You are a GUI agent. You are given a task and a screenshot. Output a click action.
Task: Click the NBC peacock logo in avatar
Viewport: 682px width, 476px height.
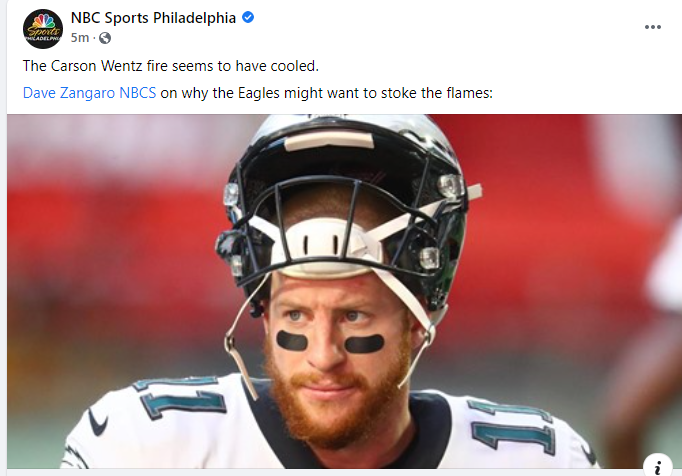(43, 21)
